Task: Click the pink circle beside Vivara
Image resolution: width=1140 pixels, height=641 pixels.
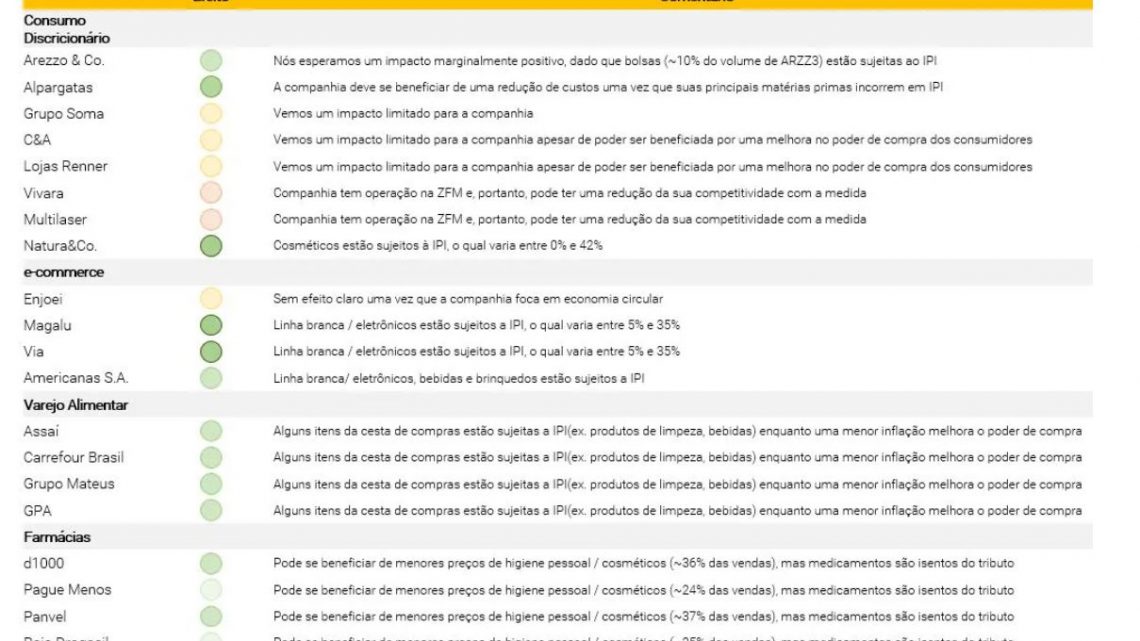Action: coord(211,193)
